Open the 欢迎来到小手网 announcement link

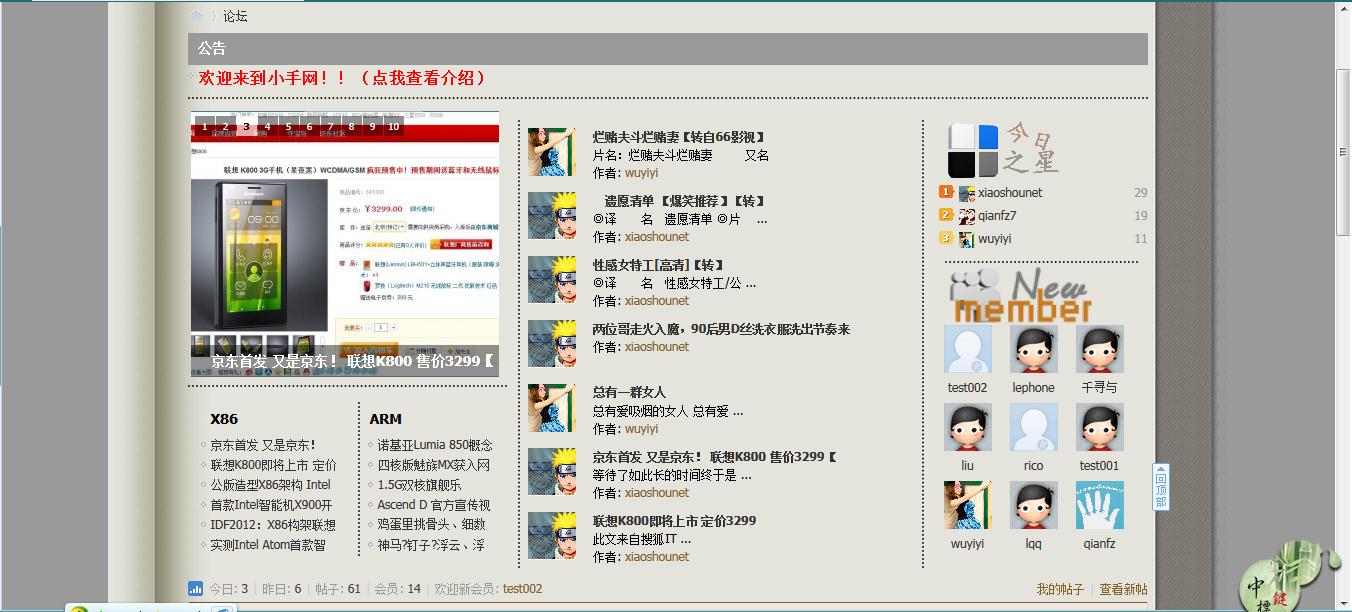coord(344,78)
